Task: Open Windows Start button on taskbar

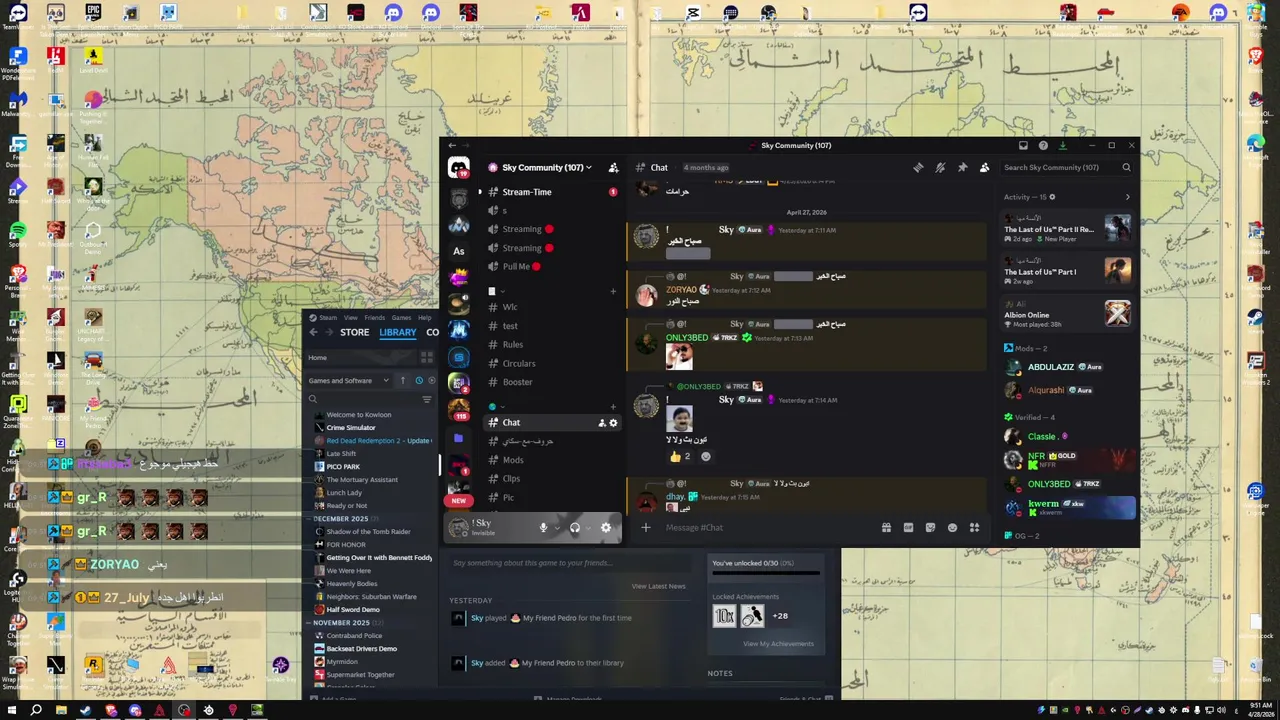Action: tap(12, 710)
